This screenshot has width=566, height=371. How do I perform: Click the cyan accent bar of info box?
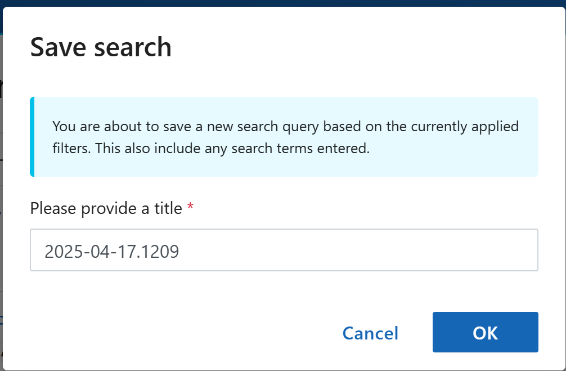32,137
